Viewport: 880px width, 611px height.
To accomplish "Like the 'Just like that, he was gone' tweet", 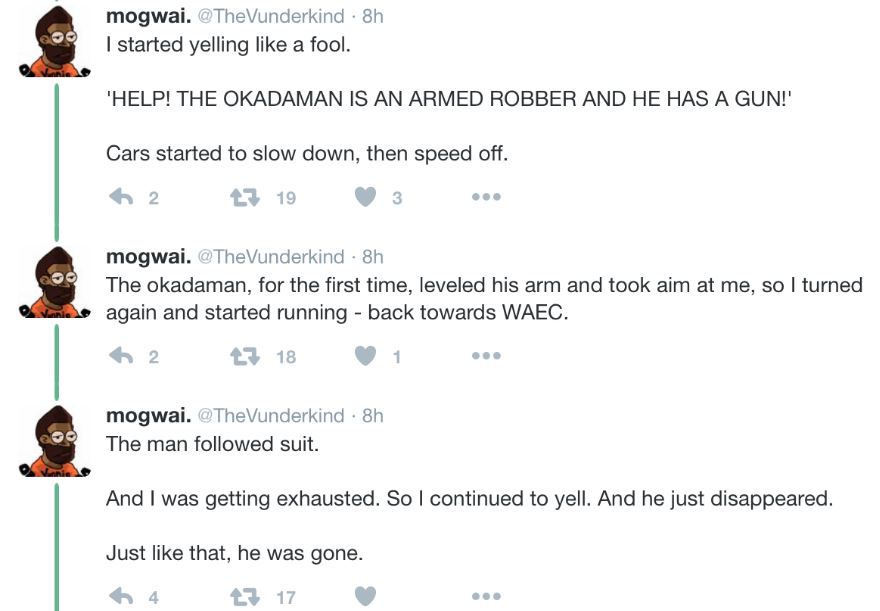I will pyautogui.click(x=366, y=597).
